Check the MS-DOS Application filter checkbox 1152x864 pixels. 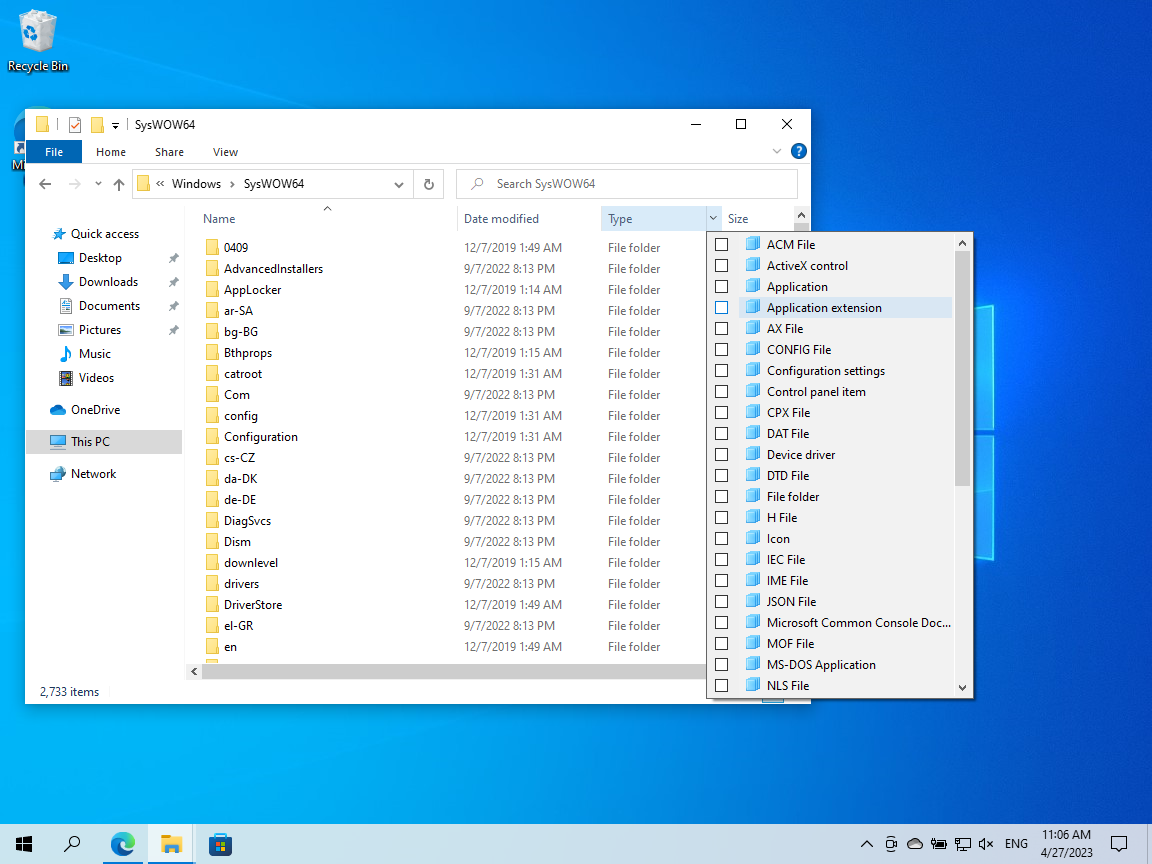point(721,665)
